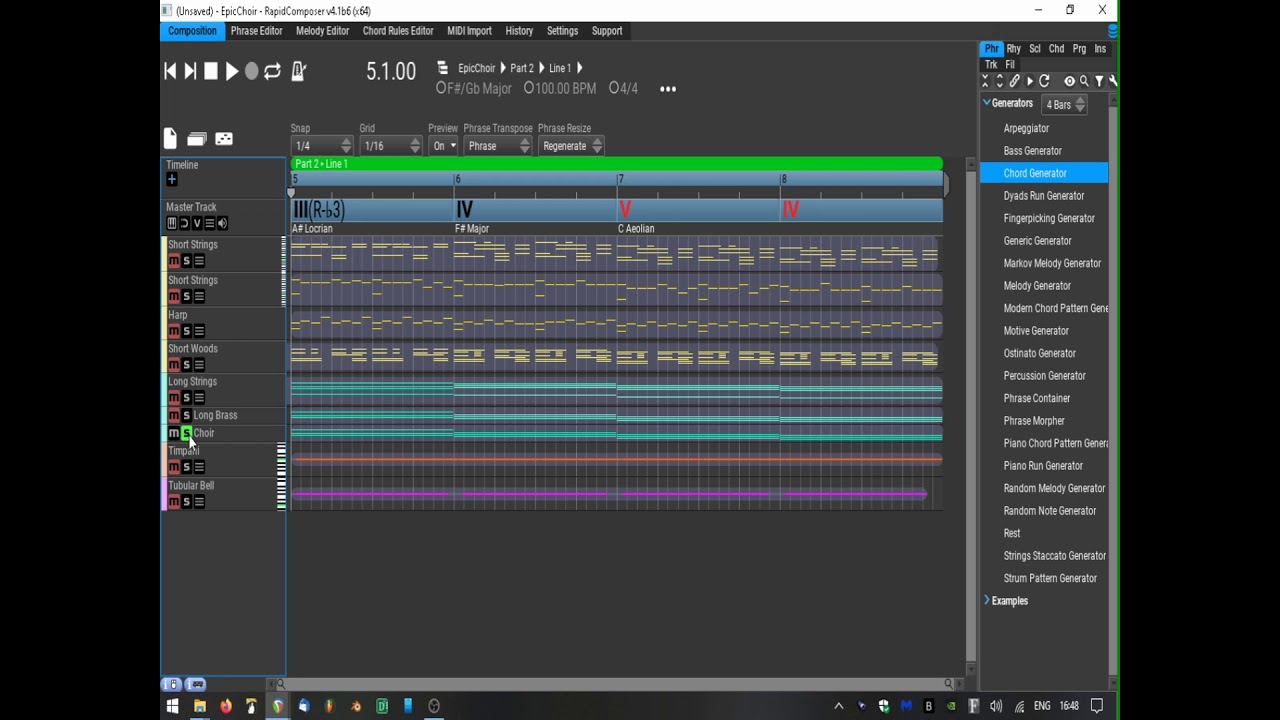Click the taskbar volume speaker icon
Viewport: 1280px width, 720px height.
click(x=996, y=706)
